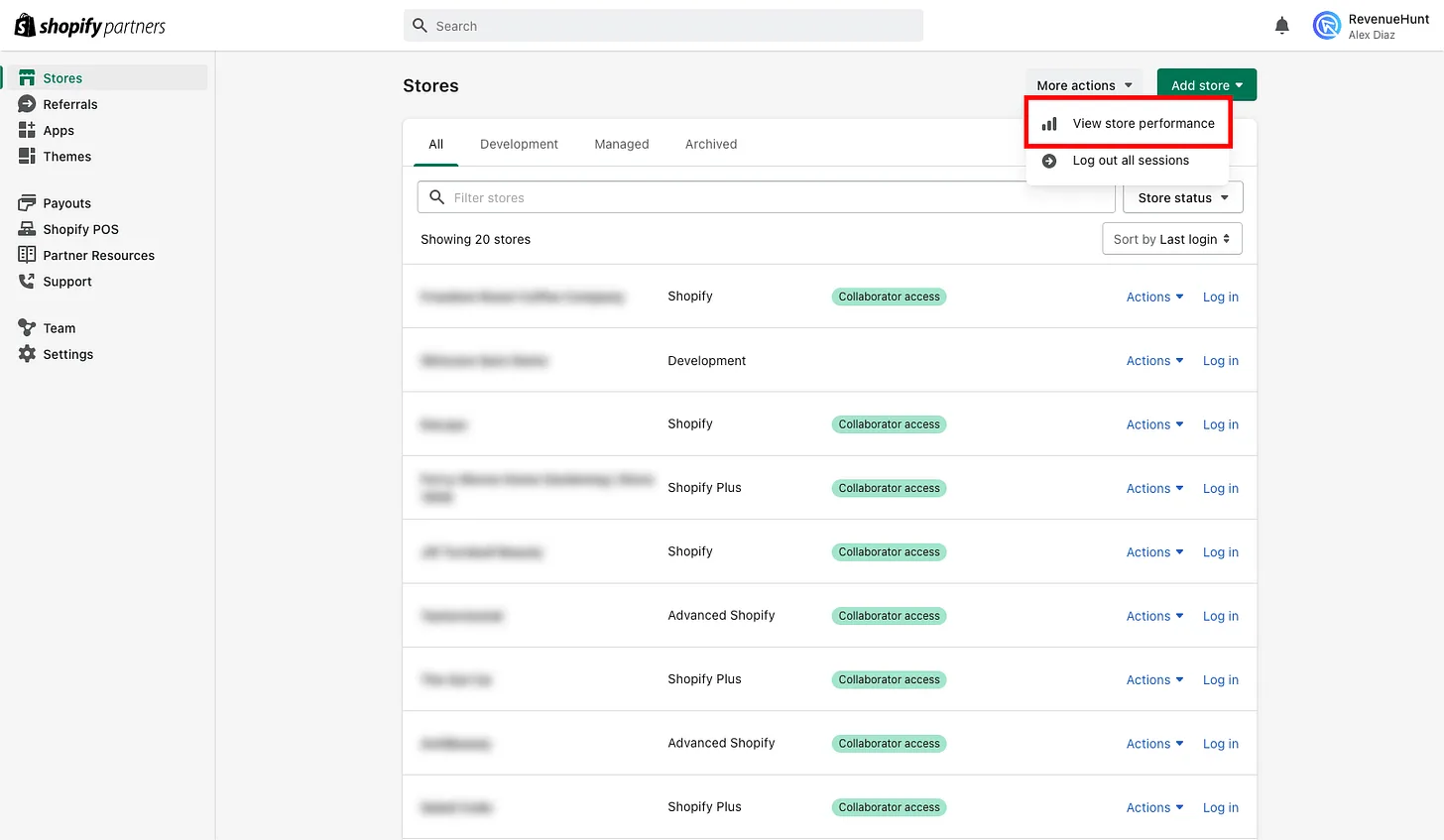This screenshot has width=1444, height=840.
Task: Click the magnifier icon in Filter stores
Action: (436, 197)
